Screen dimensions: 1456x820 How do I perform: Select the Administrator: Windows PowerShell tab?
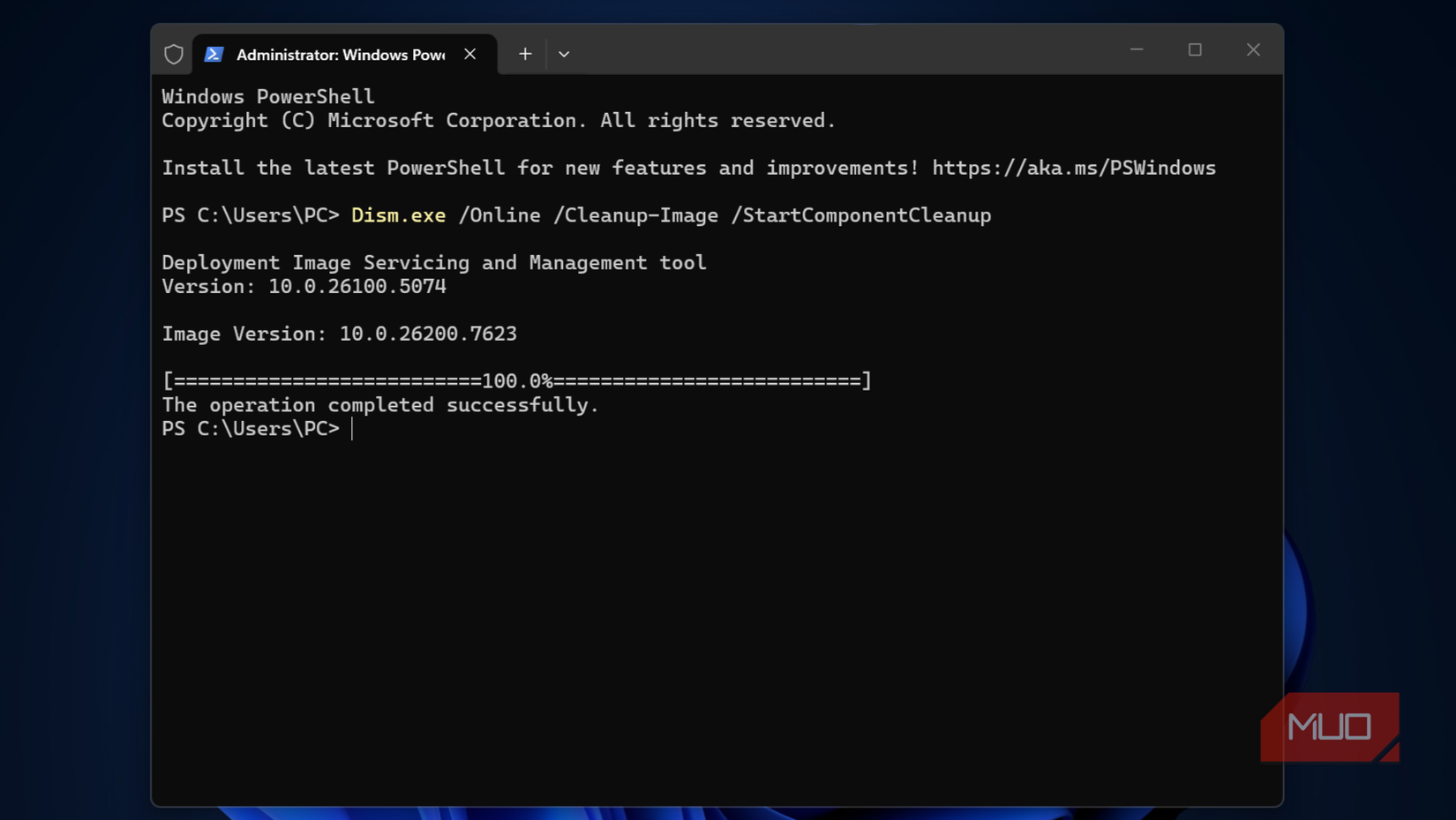click(340, 55)
